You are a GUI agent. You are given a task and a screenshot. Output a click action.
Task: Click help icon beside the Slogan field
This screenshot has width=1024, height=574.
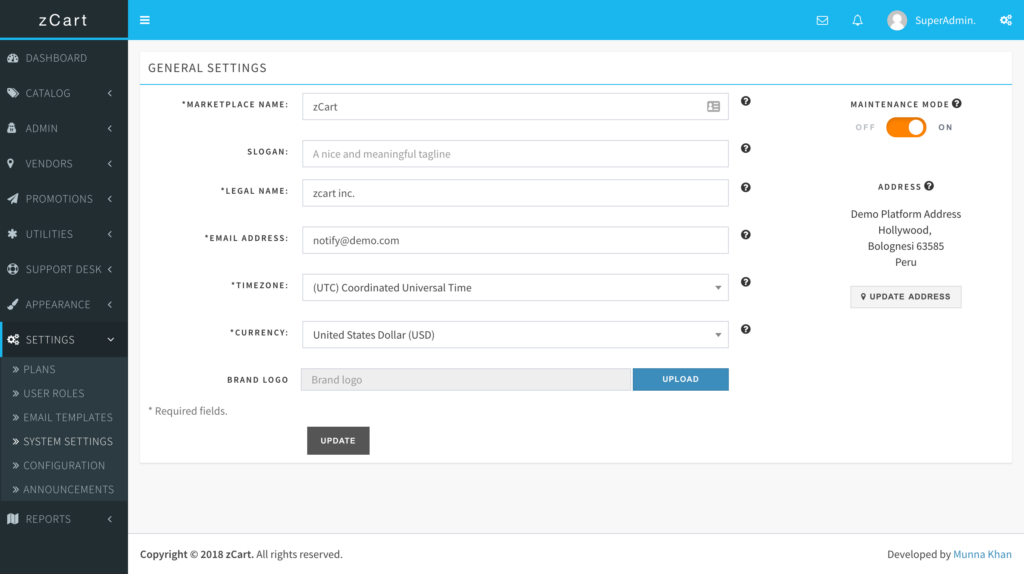pyautogui.click(x=746, y=149)
